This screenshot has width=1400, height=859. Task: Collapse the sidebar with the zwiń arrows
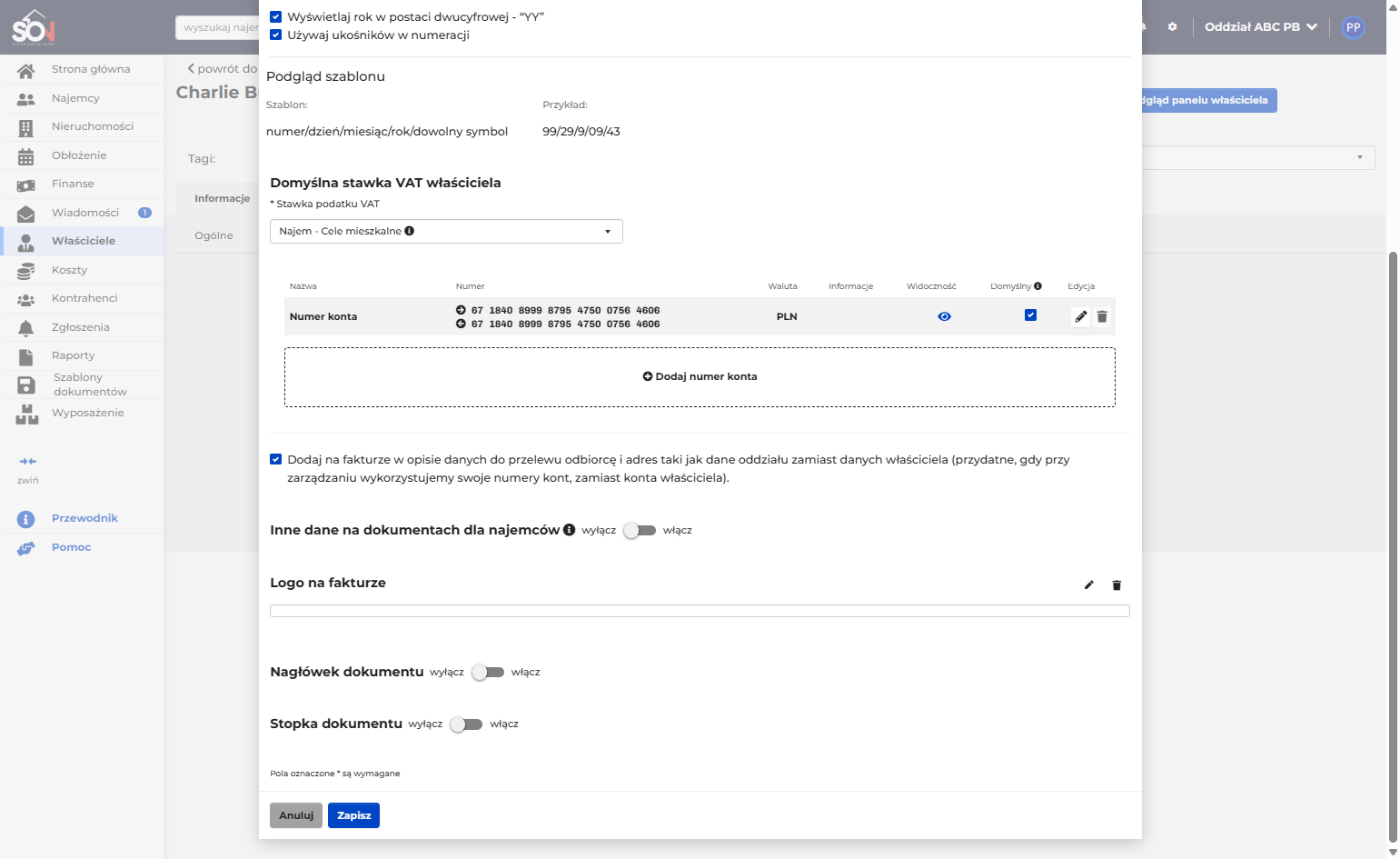coord(28,462)
